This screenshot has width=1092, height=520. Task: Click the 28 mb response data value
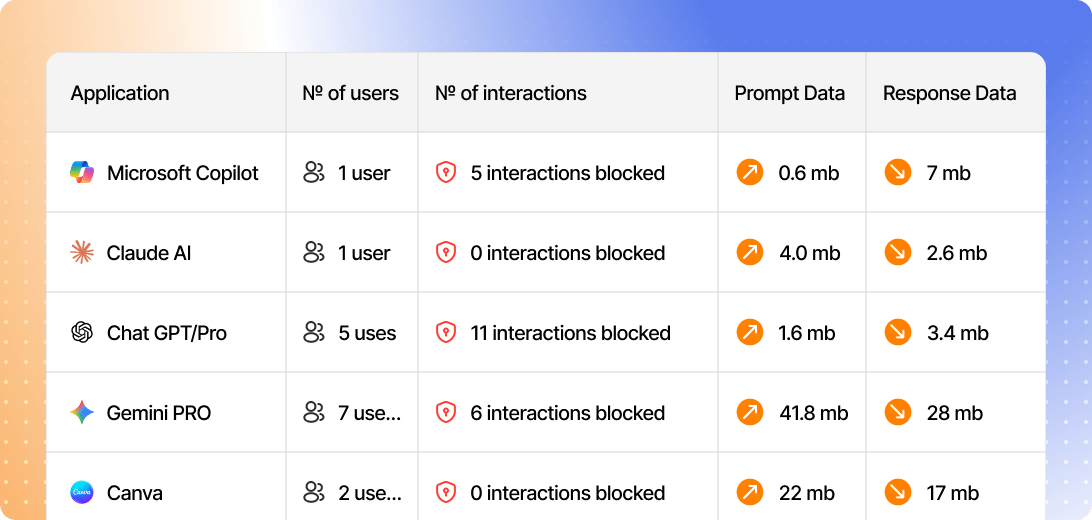coord(955,413)
